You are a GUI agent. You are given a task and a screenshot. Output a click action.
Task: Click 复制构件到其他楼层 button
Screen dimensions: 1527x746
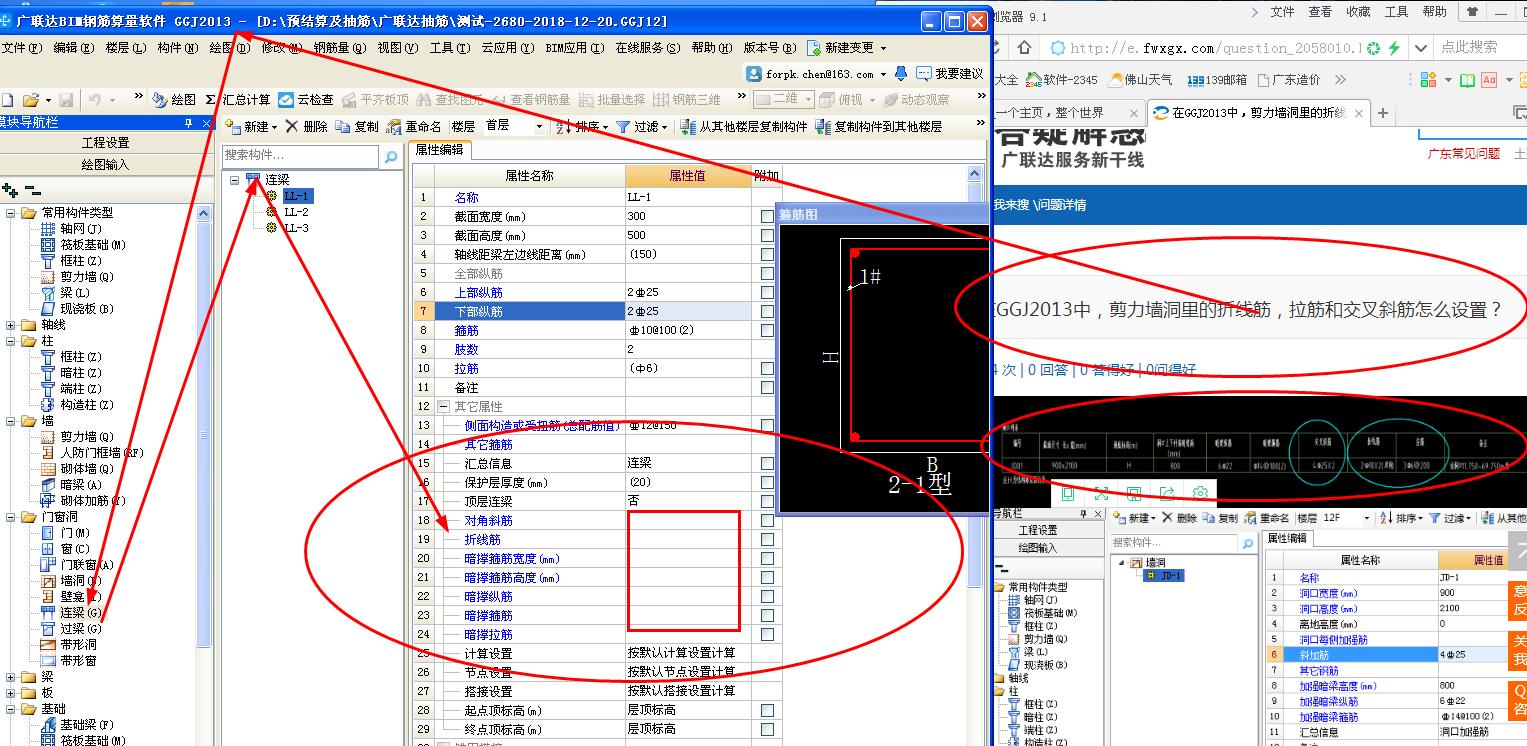point(879,127)
